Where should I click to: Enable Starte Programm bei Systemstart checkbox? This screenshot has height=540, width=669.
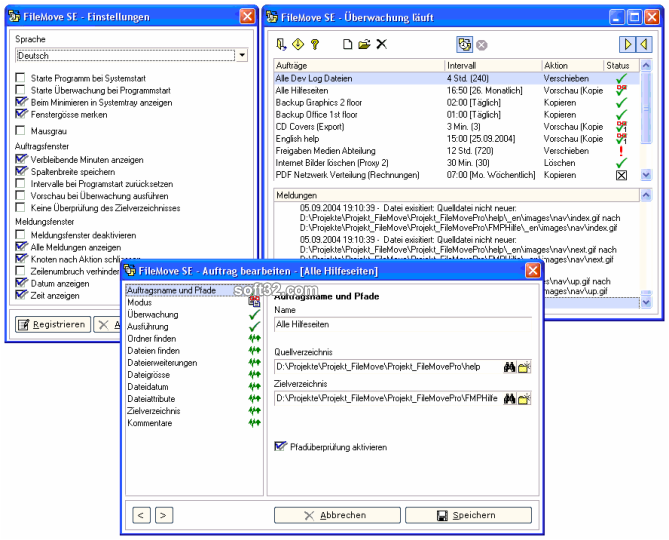click(x=20, y=78)
